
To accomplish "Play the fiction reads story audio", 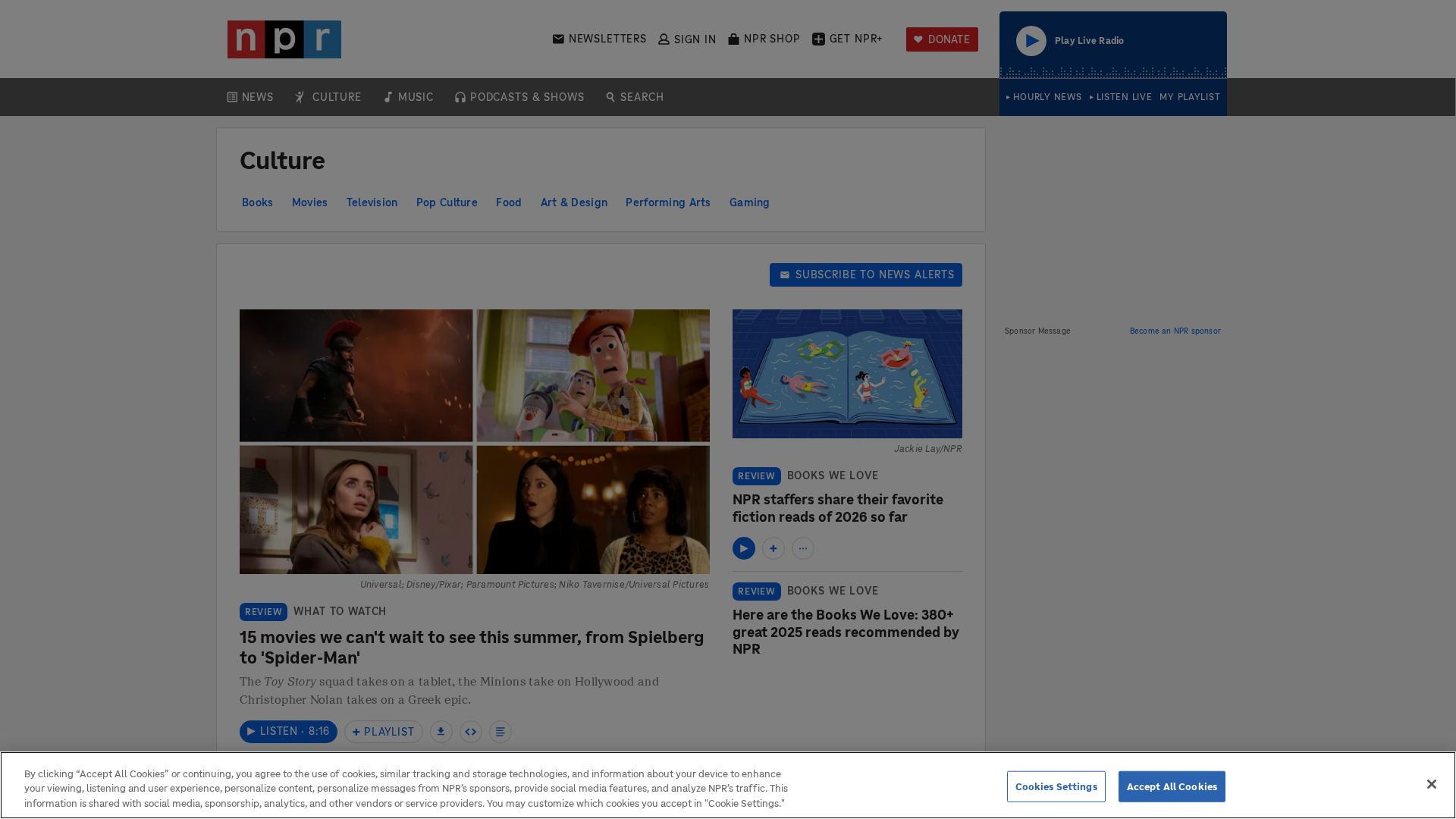I will 744,548.
